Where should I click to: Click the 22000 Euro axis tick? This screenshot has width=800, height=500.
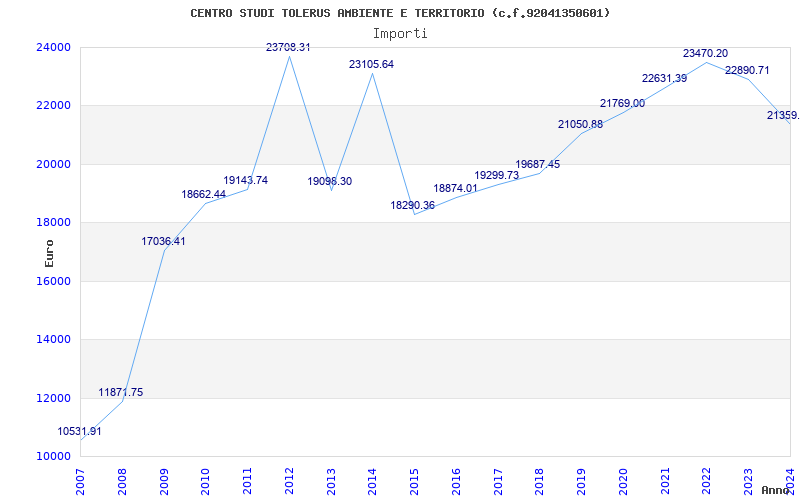[53, 106]
